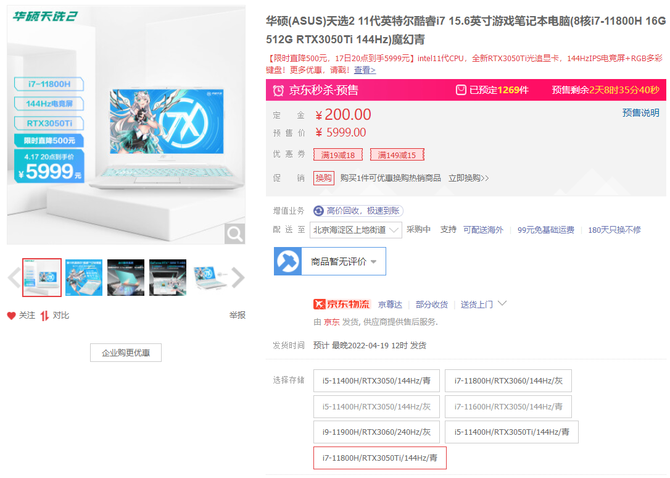Click the 满149减15 coupon

coord(397,155)
